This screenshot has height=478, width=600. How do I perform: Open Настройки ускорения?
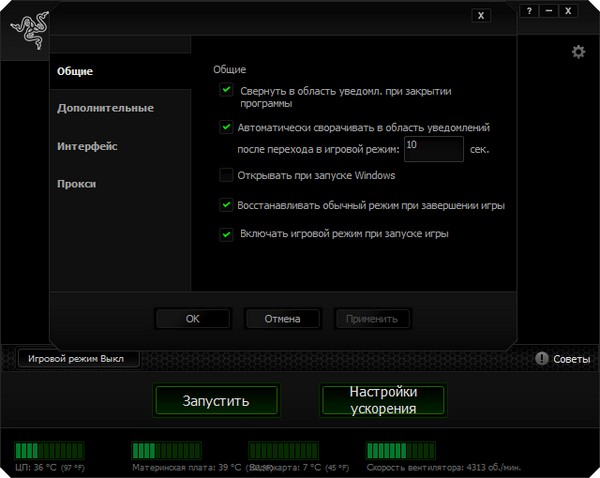[x=383, y=400]
